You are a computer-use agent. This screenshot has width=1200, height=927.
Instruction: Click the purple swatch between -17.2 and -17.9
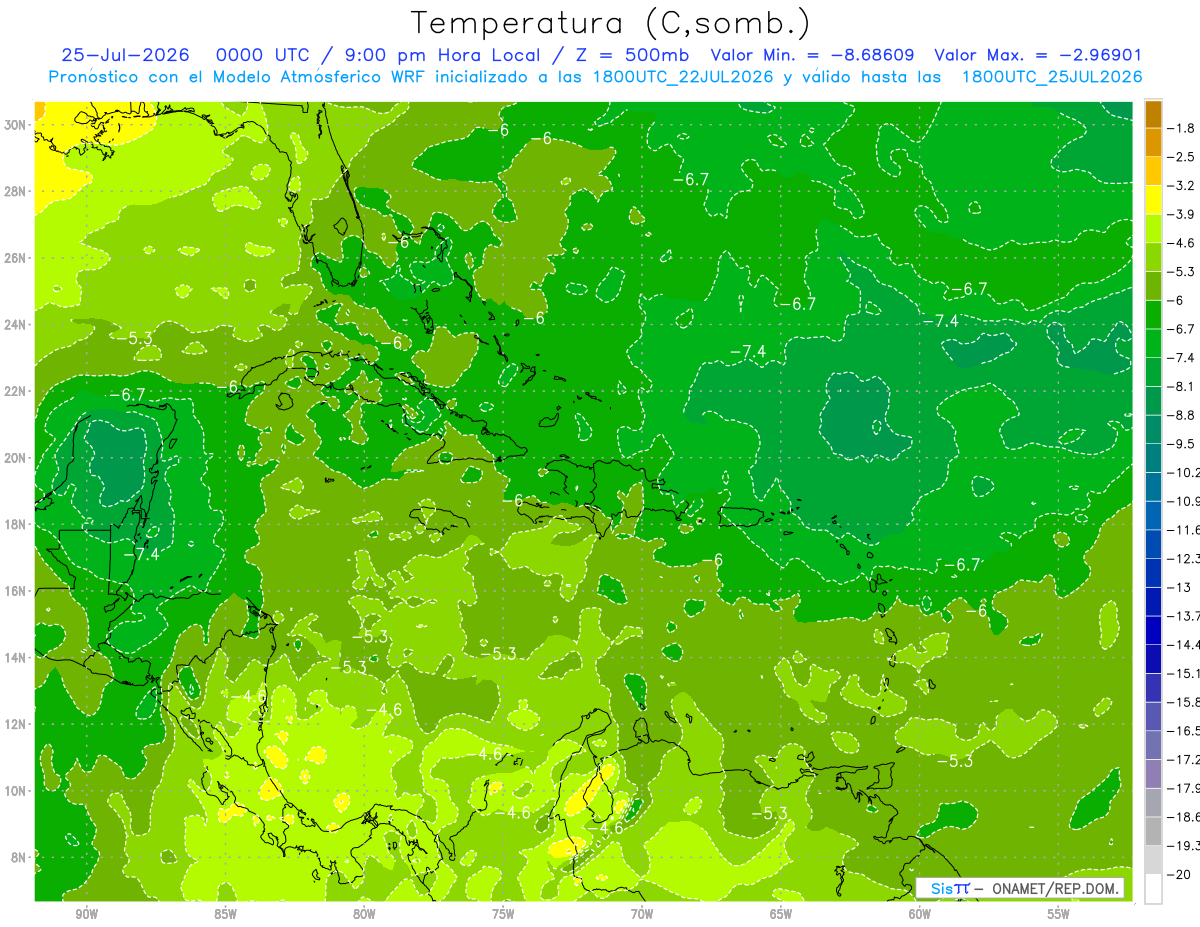pos(1153,774)
